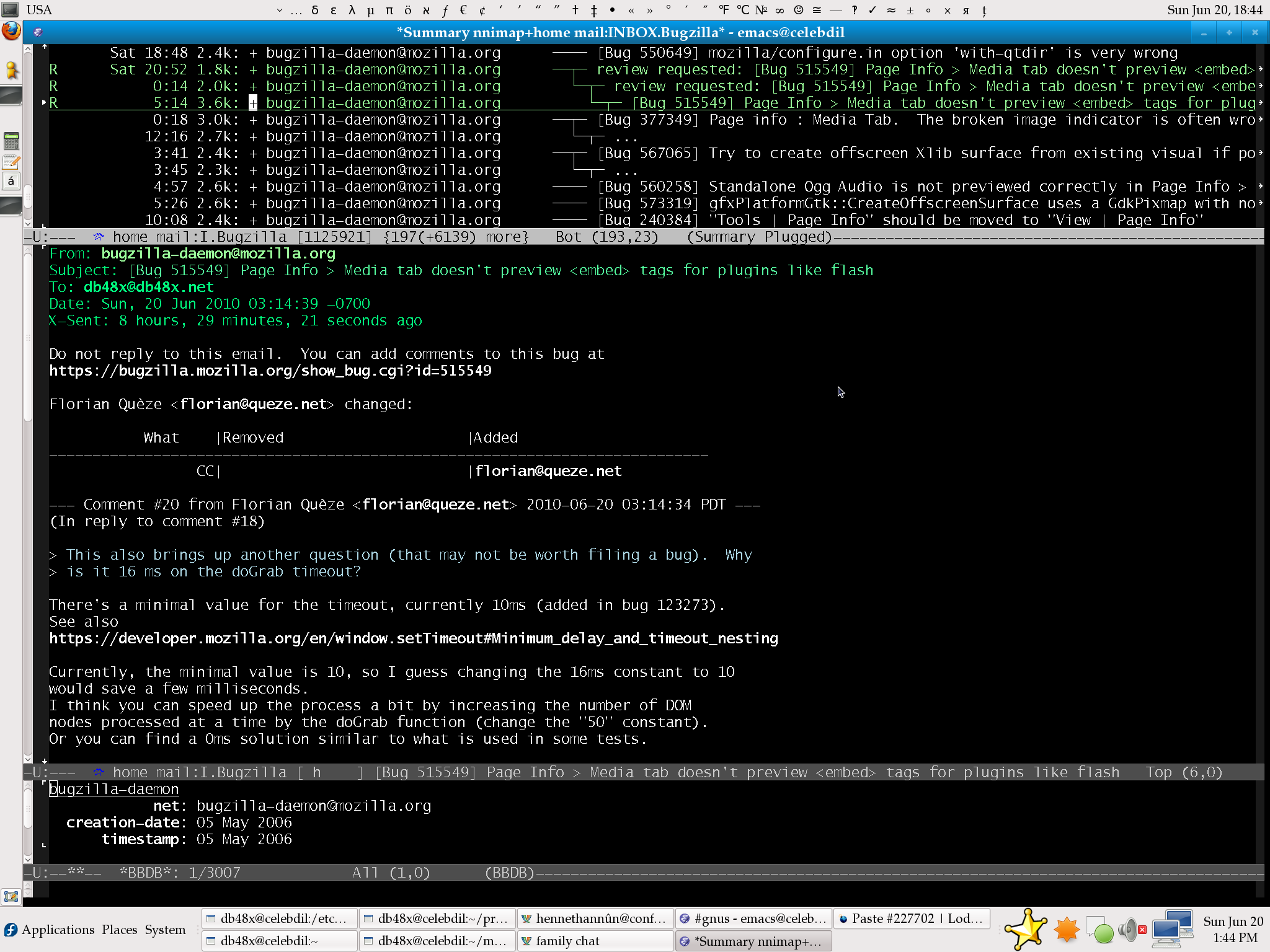Click the To address db48x@db48x.net

pos(149,287)
